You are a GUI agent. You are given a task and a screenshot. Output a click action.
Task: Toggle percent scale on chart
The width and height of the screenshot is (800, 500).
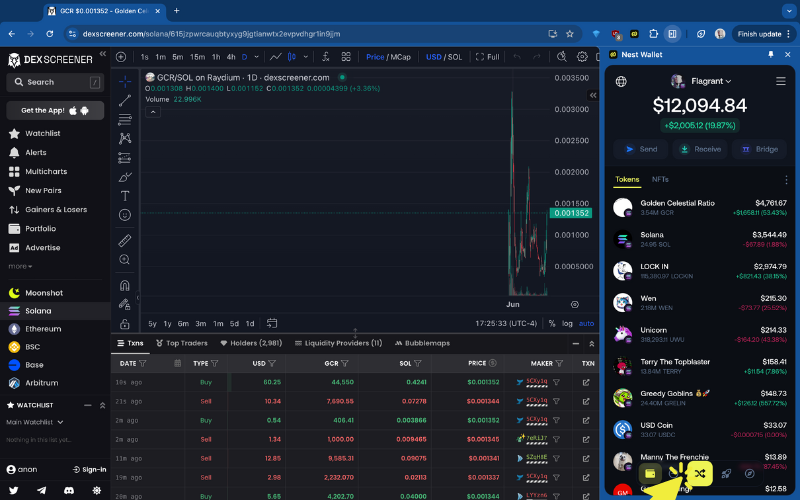coord(552,323)
